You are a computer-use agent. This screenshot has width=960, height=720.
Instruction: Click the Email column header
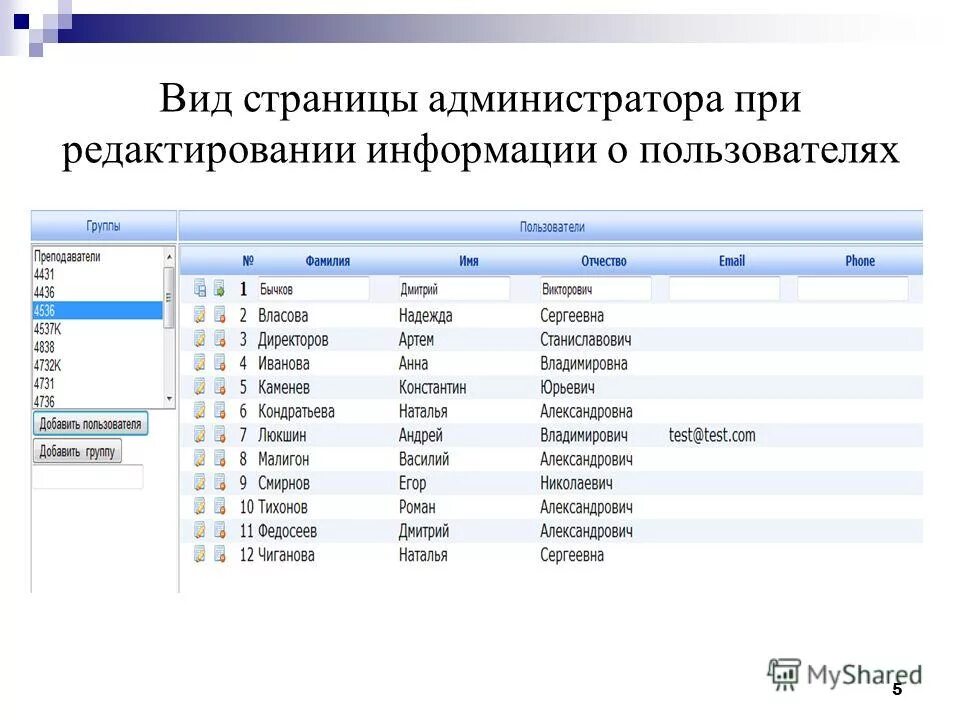click(733, 260)
